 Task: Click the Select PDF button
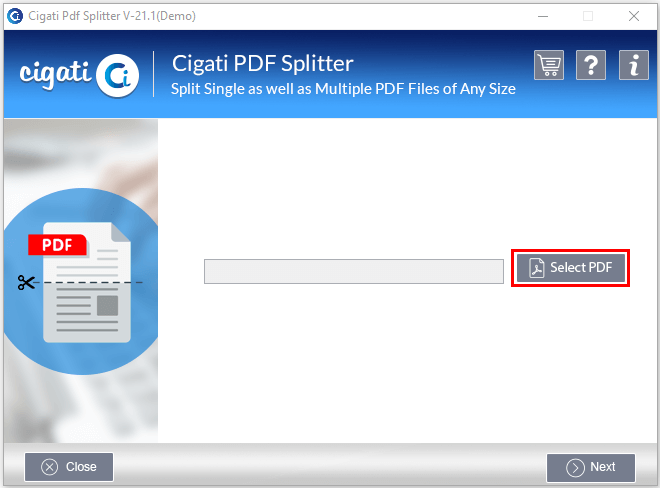(571, 268)
